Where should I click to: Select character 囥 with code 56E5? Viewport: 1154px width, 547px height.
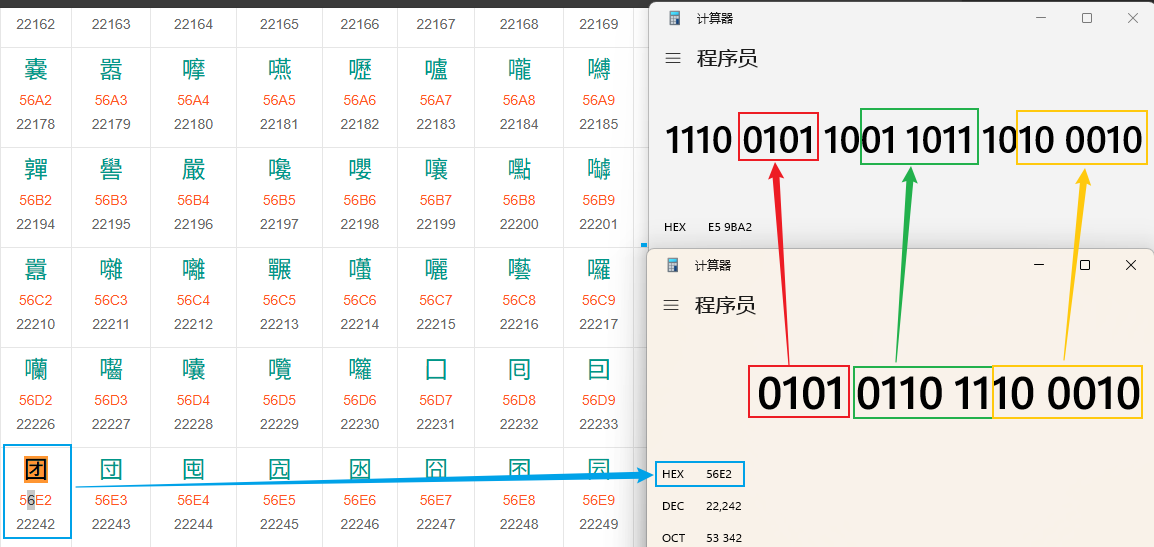[280, 469]
